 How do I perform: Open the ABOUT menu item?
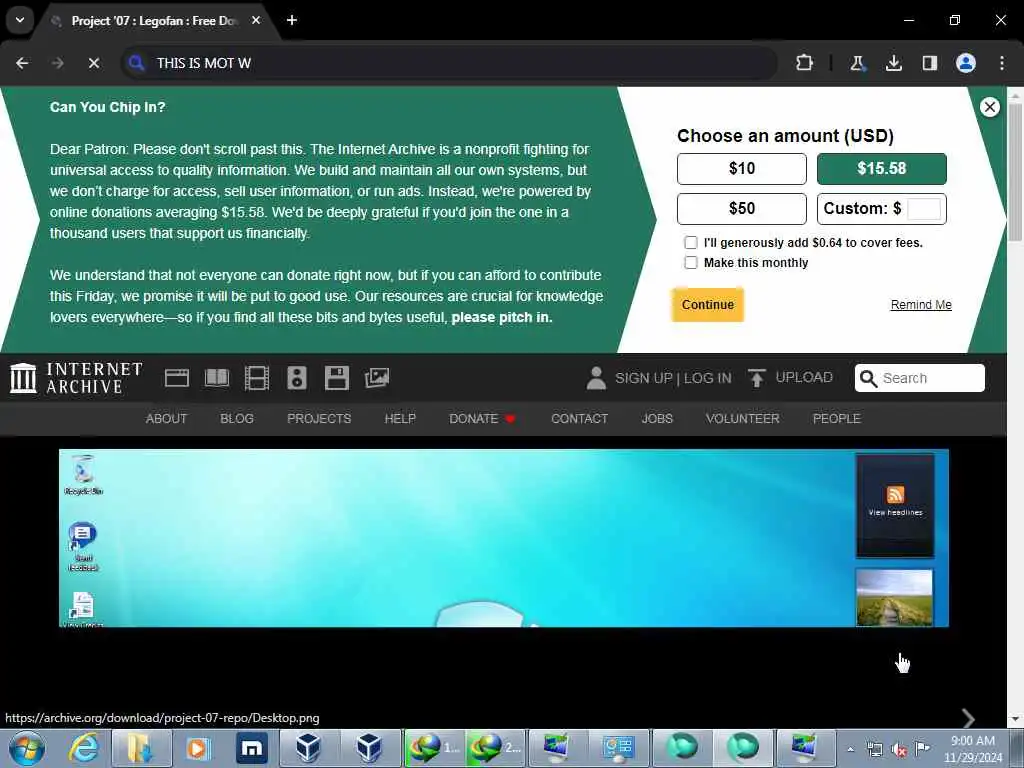coord(167,419)
